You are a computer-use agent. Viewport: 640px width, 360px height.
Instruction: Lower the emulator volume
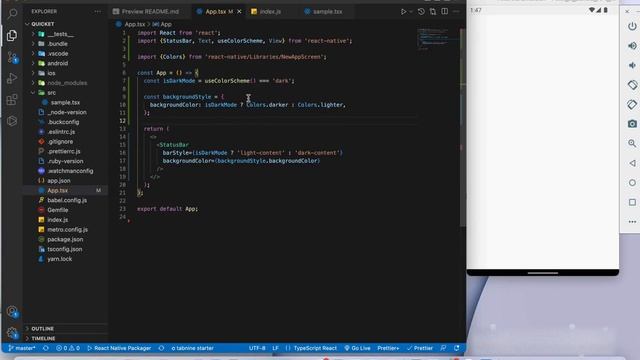(x=632, y=65)
